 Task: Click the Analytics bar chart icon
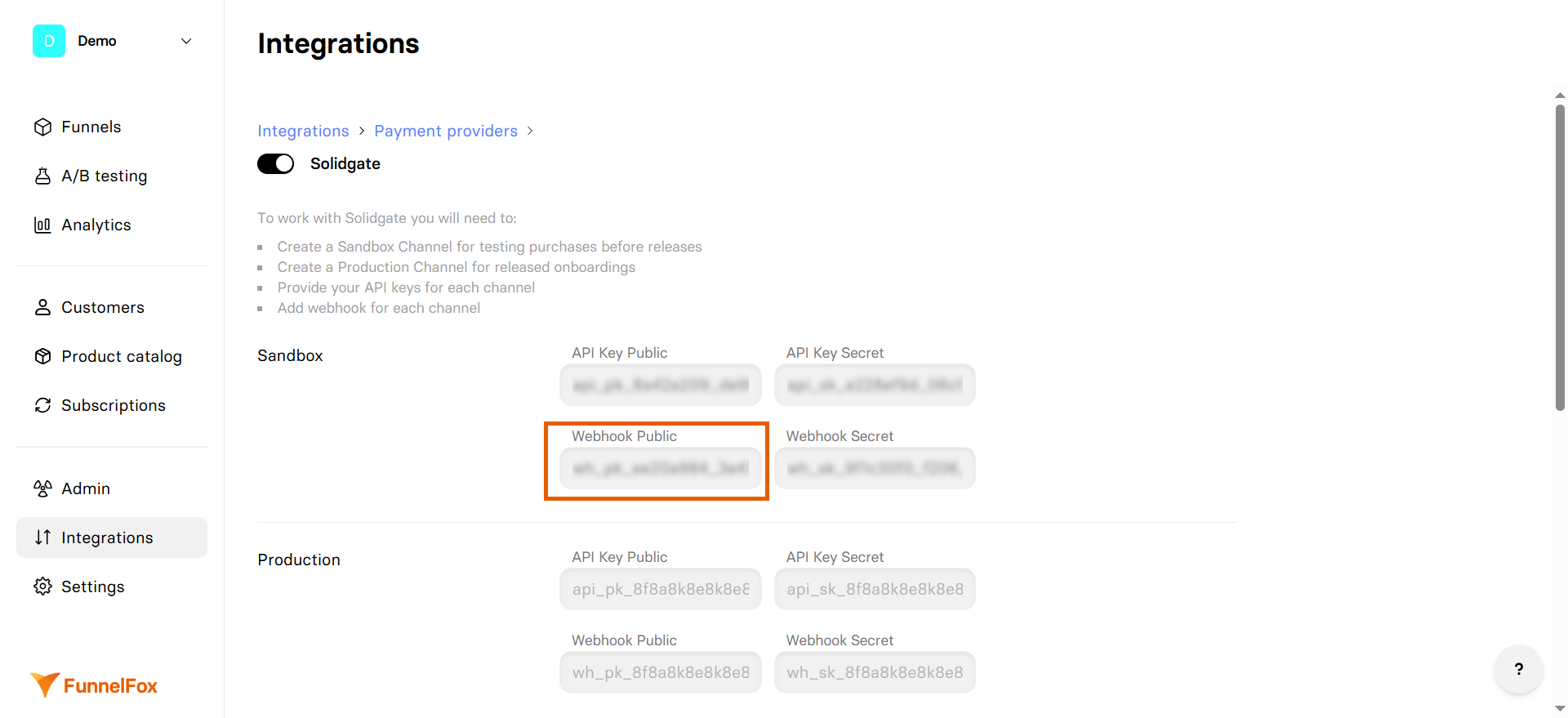click(x=43, y=225)
